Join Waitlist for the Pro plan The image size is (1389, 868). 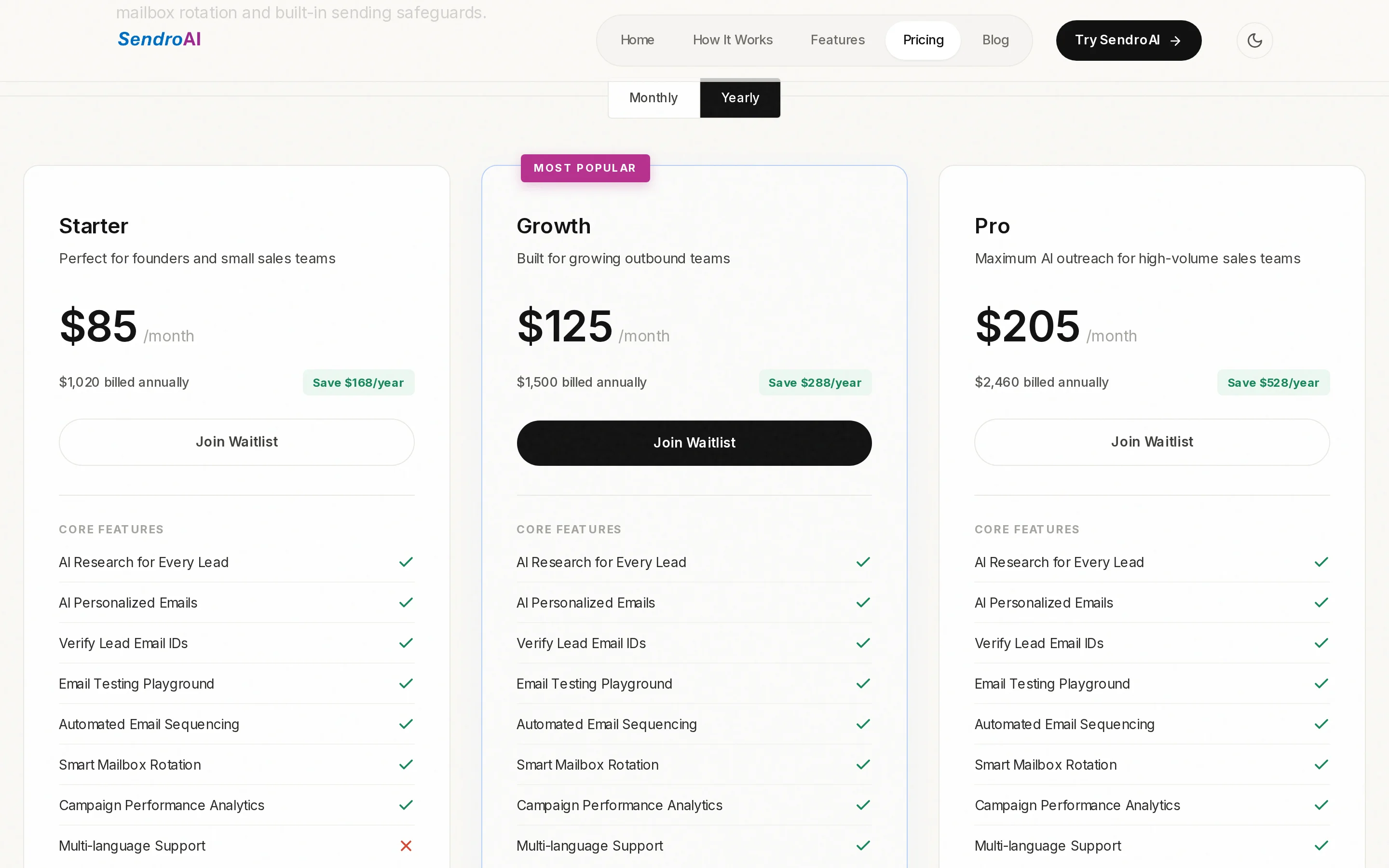[x=1152, y=442]
